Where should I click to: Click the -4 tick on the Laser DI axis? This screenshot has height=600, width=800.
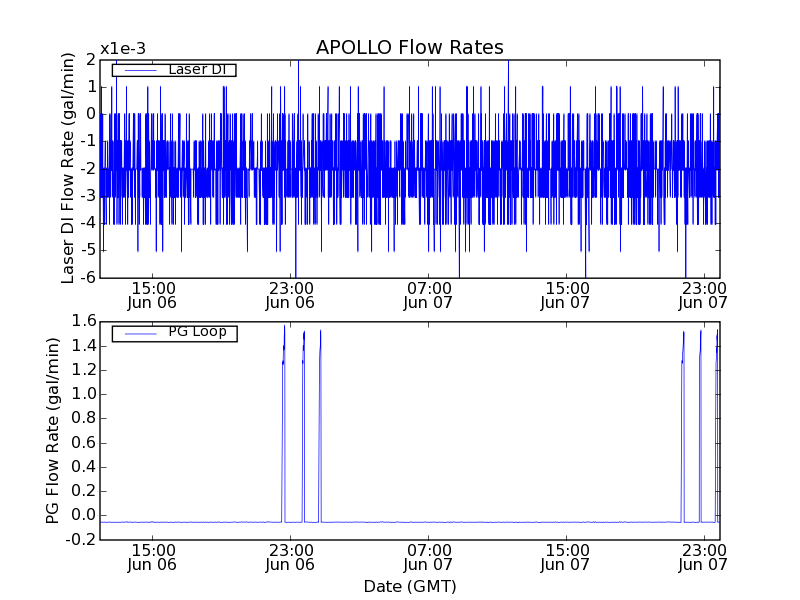tap(88, 223)
